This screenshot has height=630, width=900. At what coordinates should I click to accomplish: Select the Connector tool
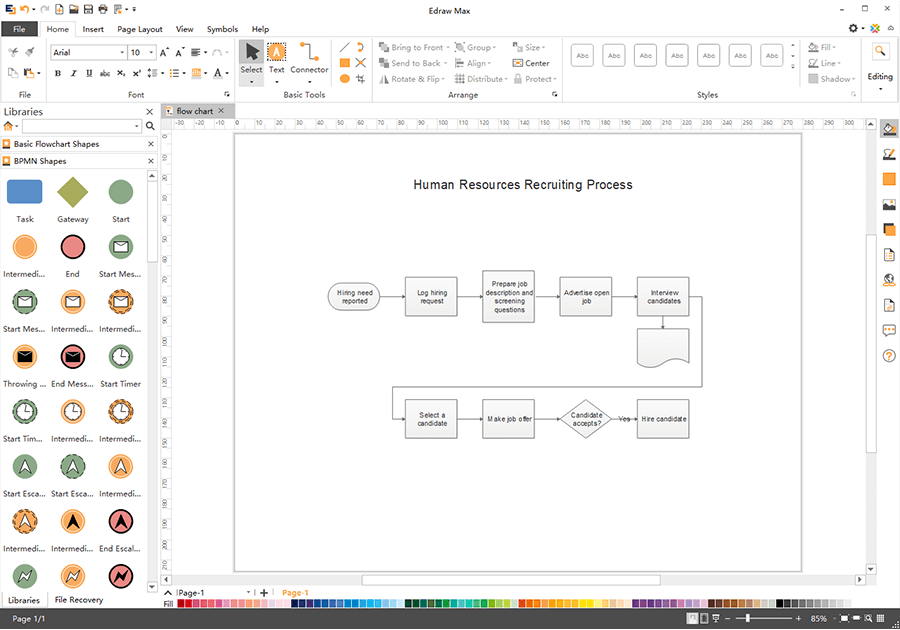[x=309, y=58]
